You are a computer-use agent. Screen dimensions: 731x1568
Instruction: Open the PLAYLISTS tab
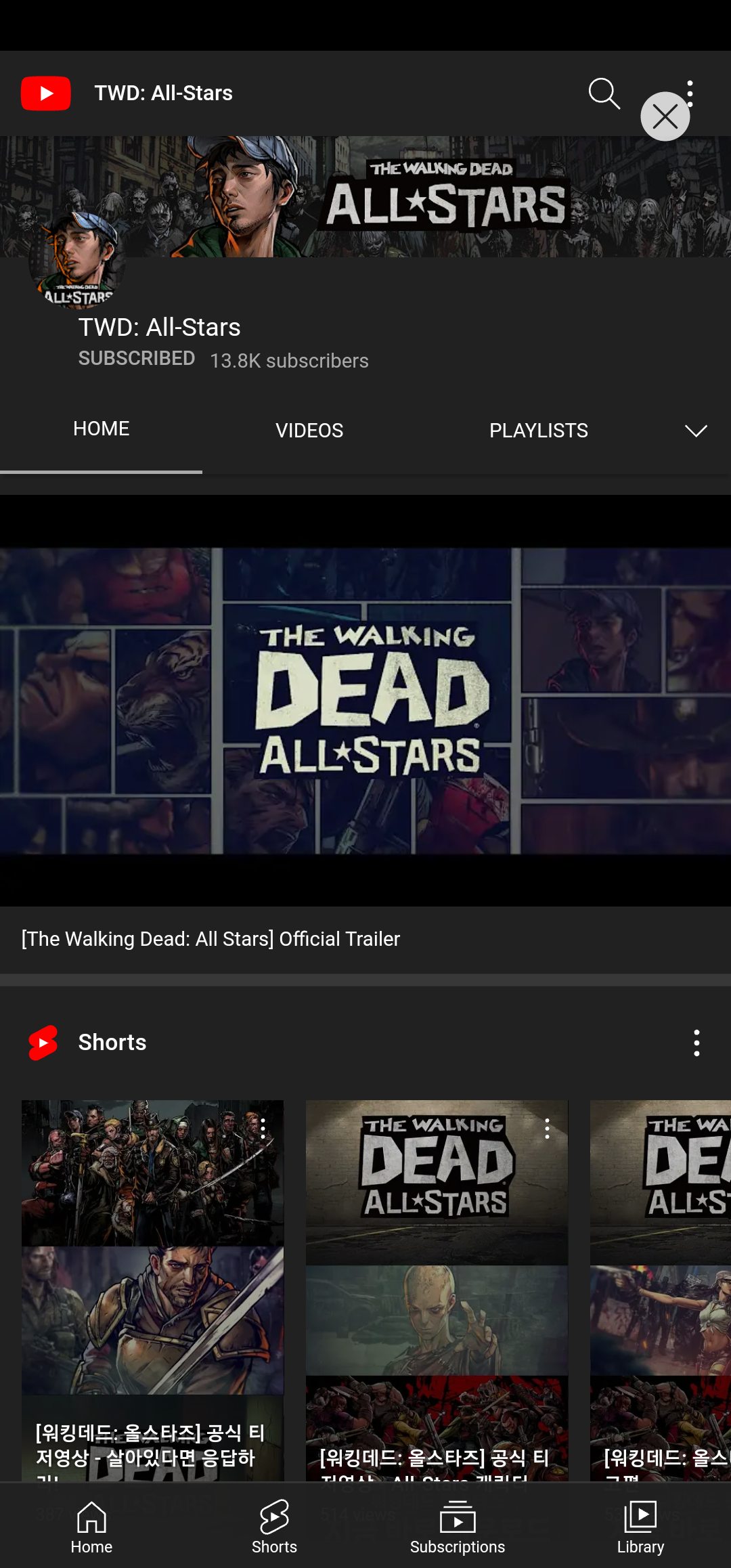pyautogui.click(x=538, y=431)
